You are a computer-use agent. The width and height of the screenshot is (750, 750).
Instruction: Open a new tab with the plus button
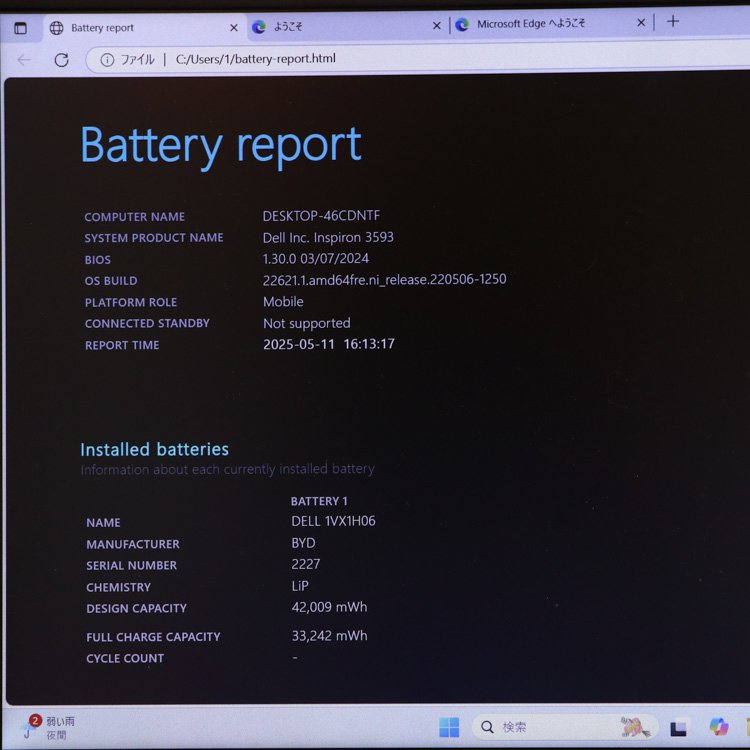(x=673, y=21)
